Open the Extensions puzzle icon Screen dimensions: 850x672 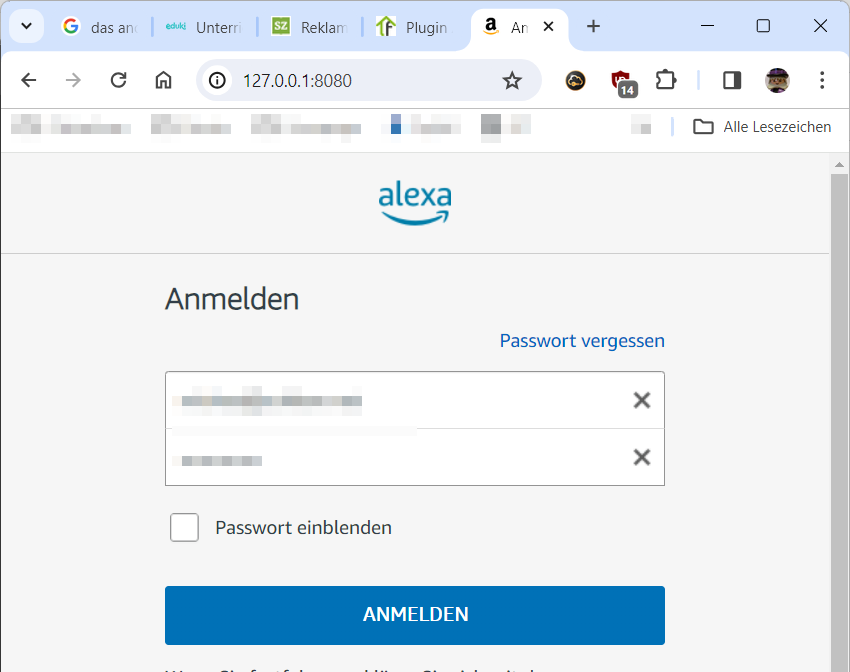tap(666, 81)
